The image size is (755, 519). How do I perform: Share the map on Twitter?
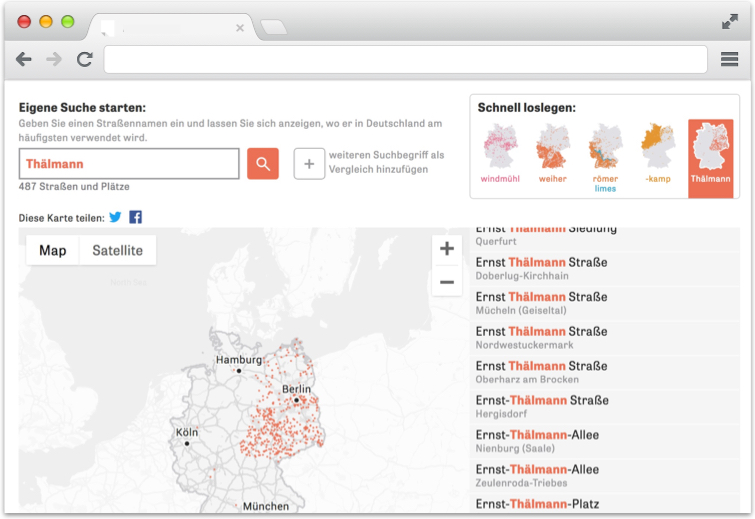(115, 217)
